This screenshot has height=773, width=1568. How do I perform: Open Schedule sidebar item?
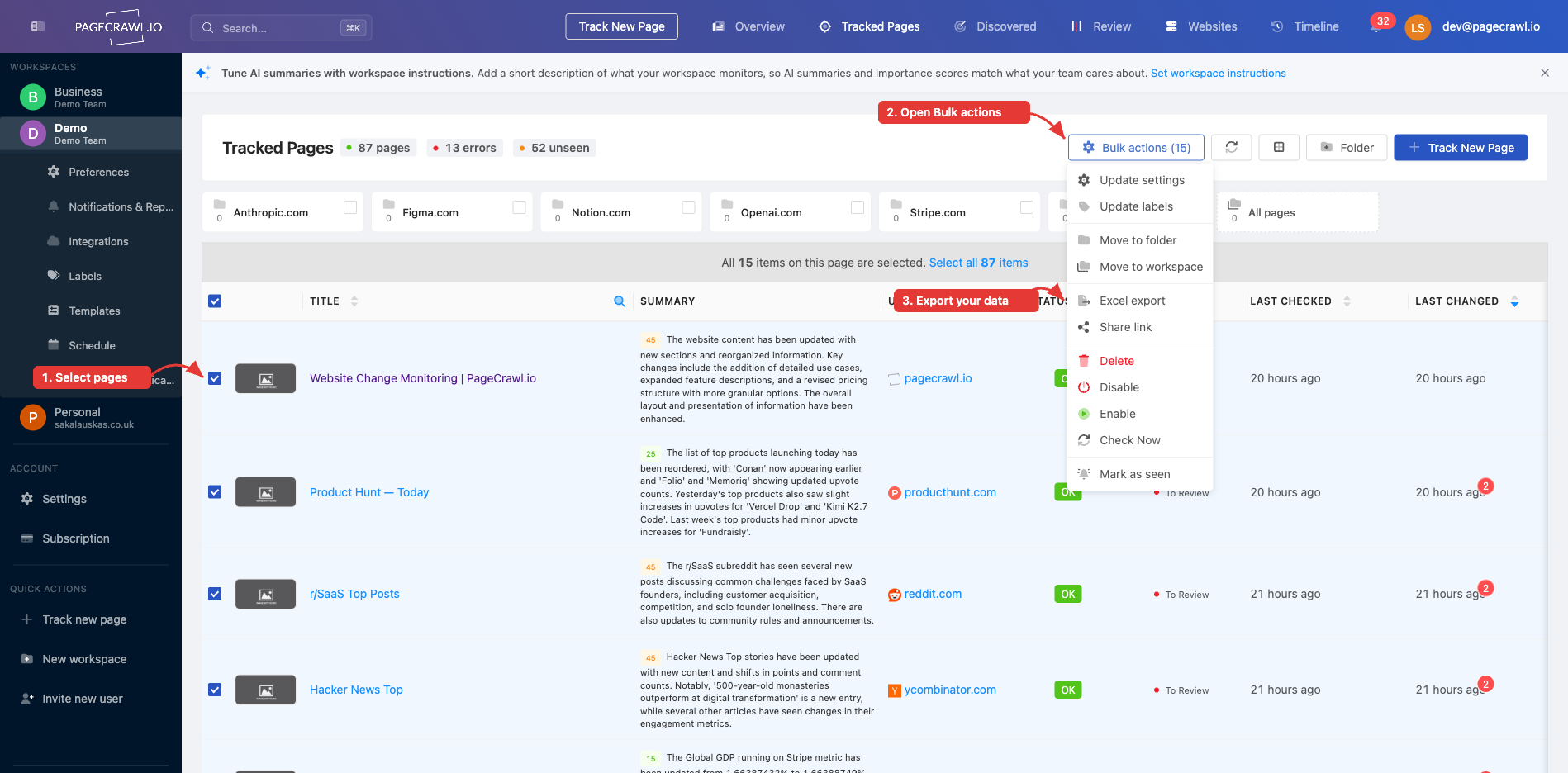[92, 345]
